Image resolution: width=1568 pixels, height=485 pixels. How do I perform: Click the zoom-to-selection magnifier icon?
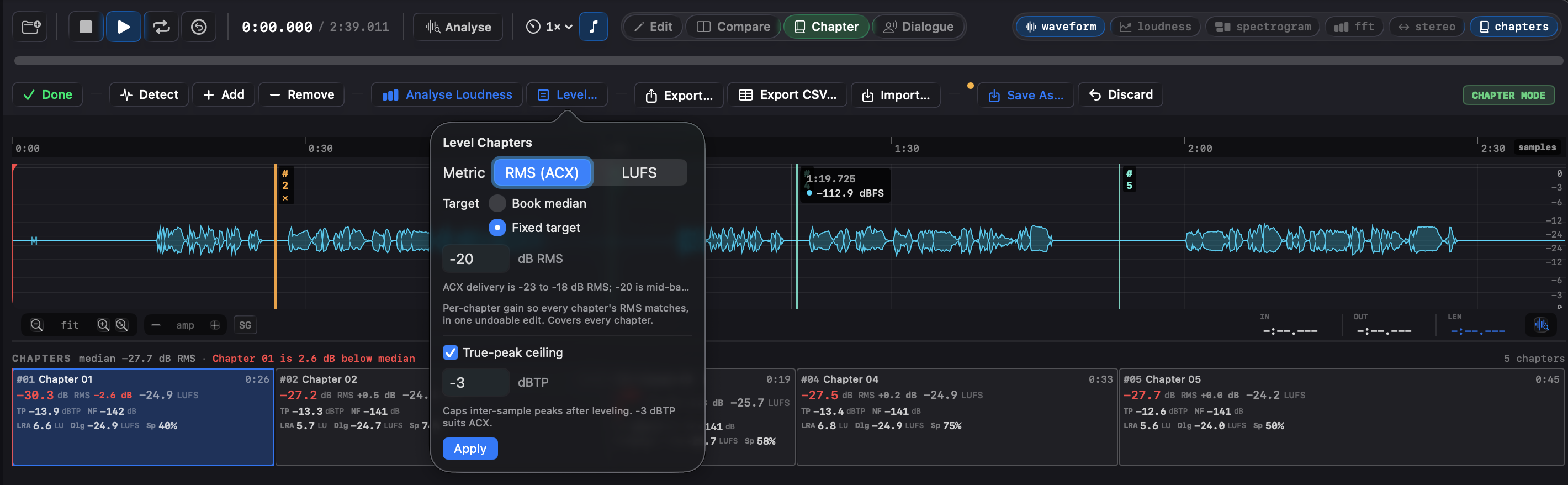[123, 325]
